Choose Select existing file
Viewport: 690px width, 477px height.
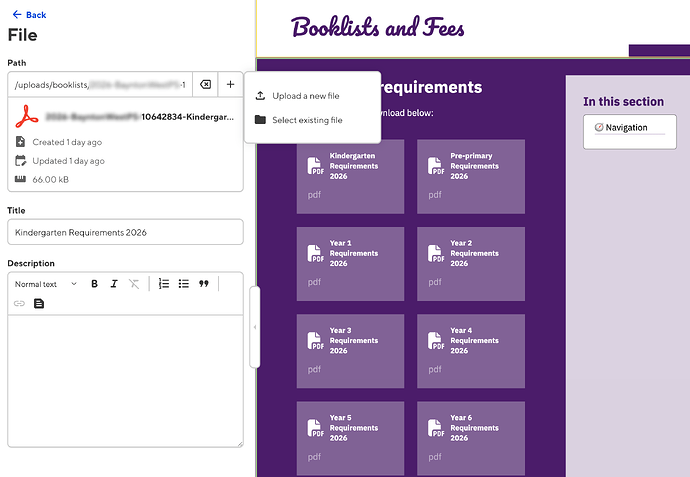307,120
